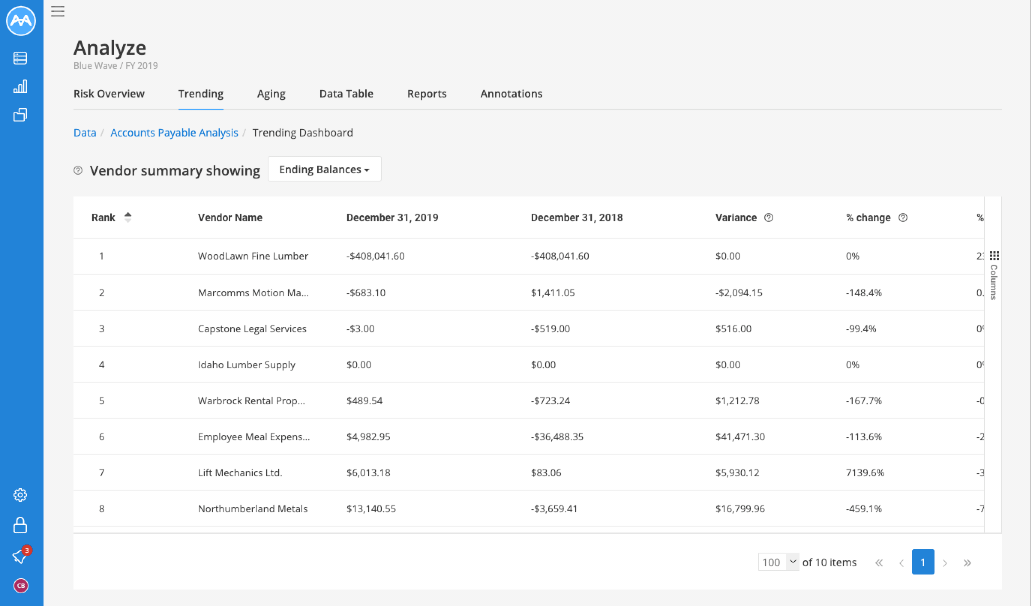This screenshot has height=606, width=1031.
Task: Click the $516.00 variance cell
Action: coord(733,329)
